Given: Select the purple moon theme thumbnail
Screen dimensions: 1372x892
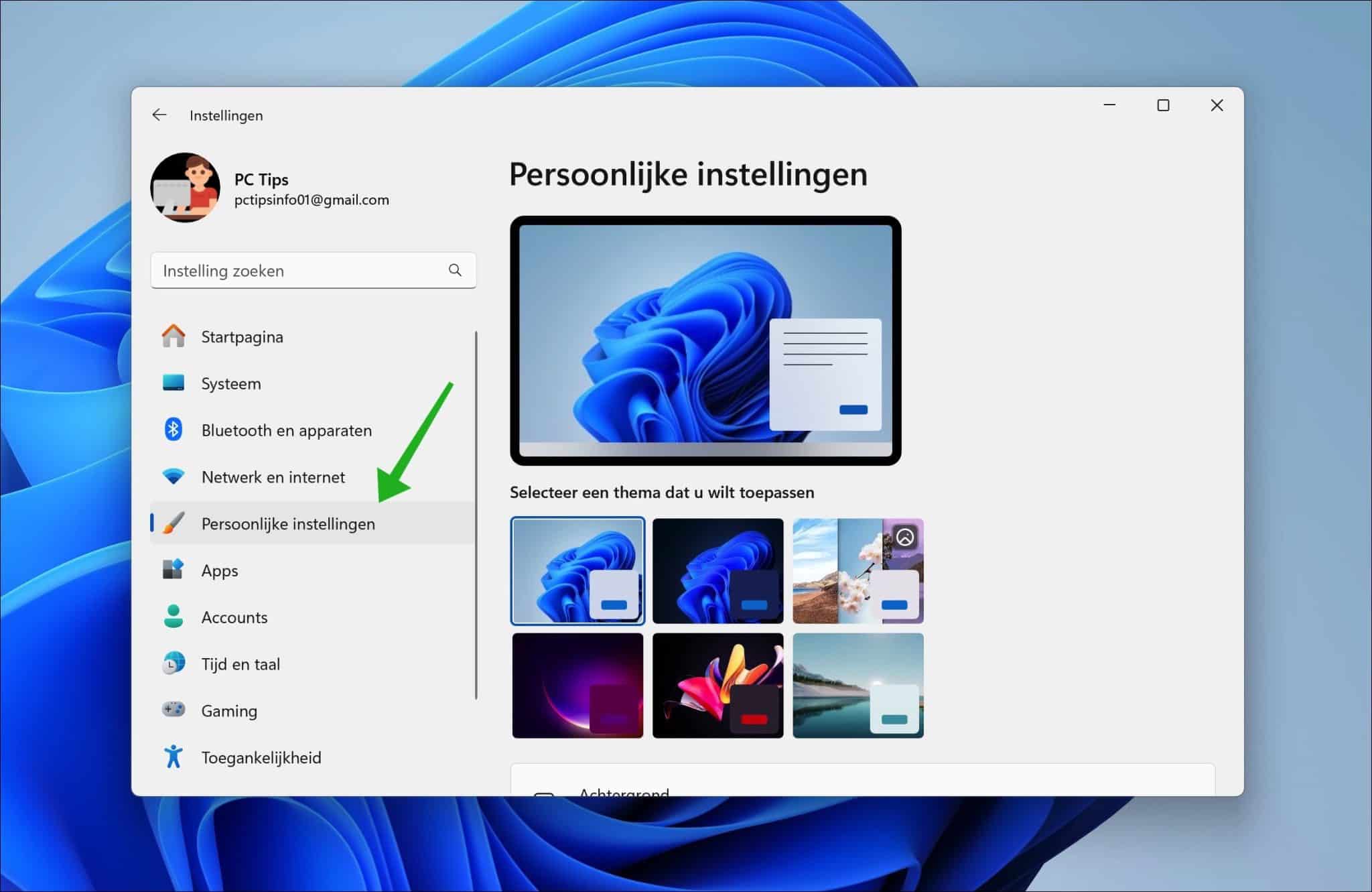Looking at the screenshot, I should (577, 684).
